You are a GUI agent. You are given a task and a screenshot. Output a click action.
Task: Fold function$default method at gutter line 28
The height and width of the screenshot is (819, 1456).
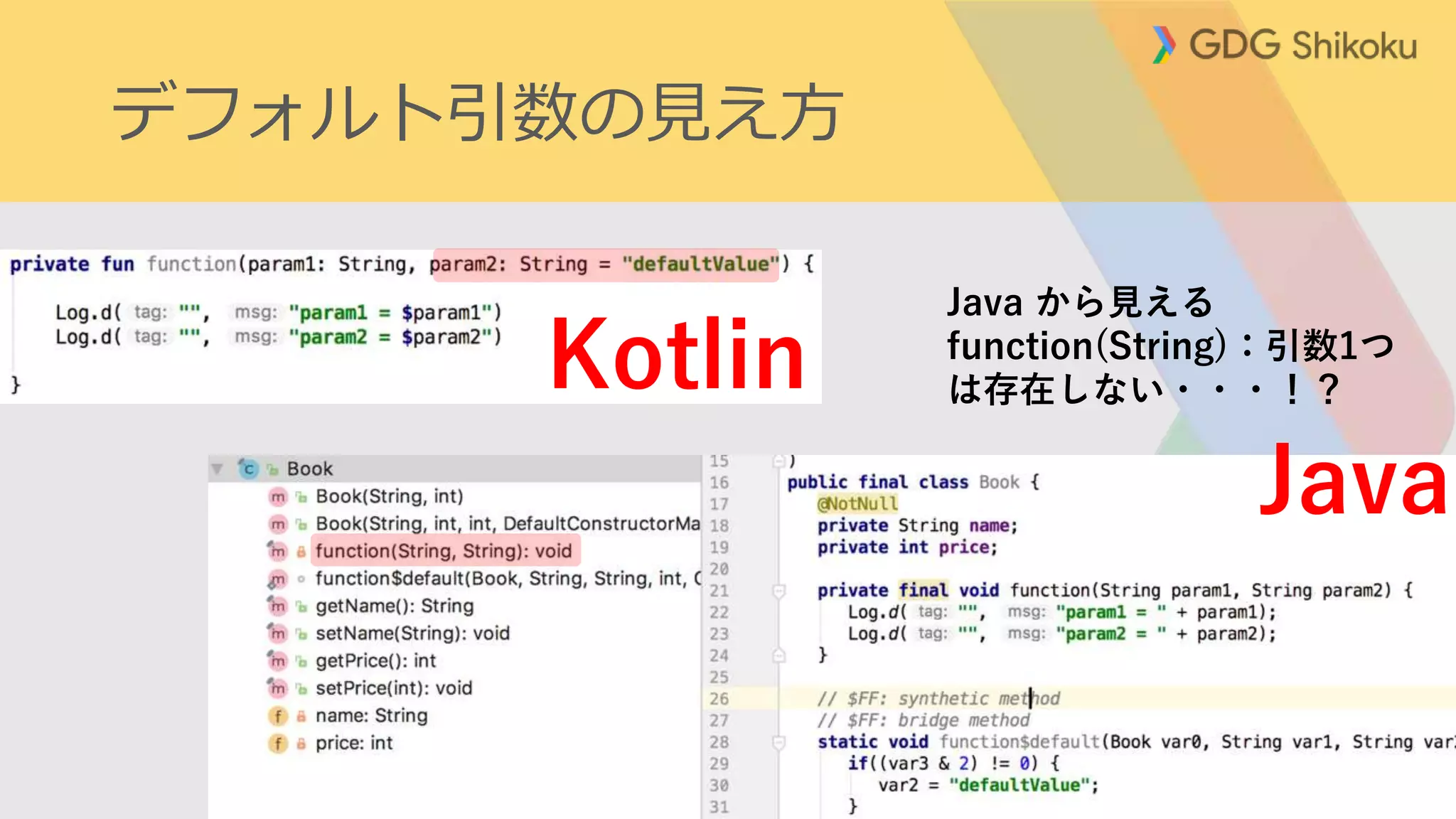coord(779,742)
